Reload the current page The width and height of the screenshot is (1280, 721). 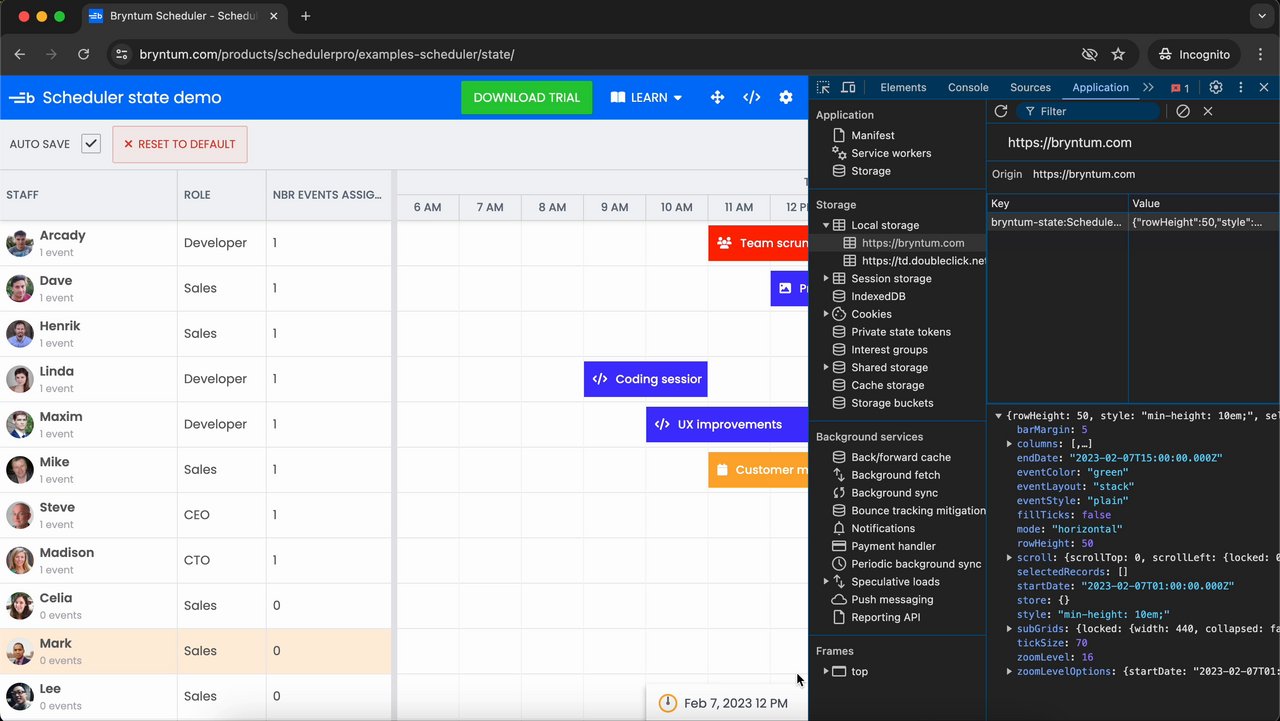84,54
